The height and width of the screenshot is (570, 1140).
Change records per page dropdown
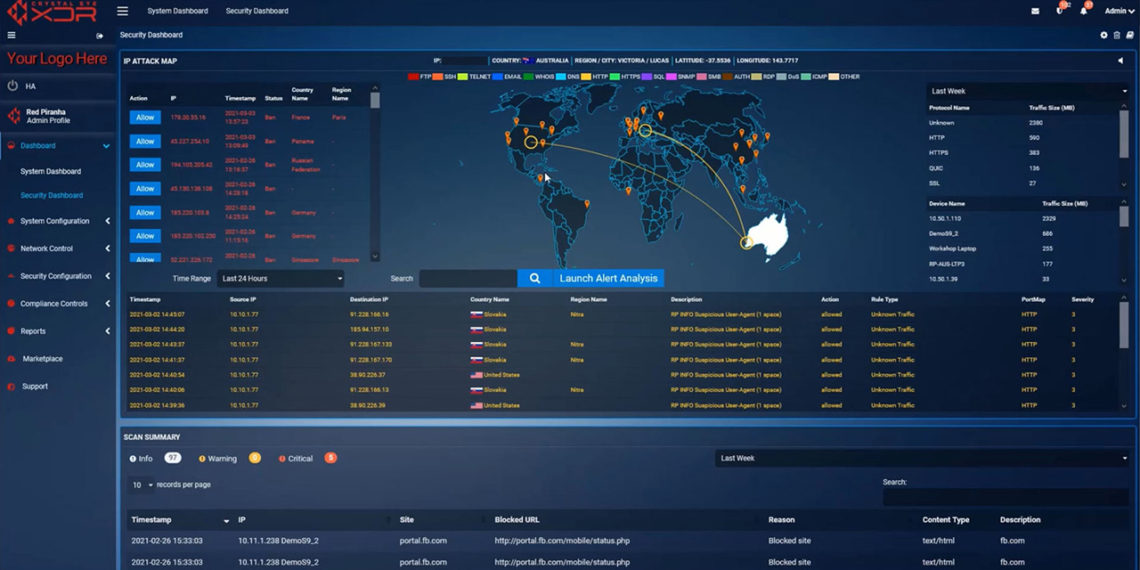click(x=141, y=485)
